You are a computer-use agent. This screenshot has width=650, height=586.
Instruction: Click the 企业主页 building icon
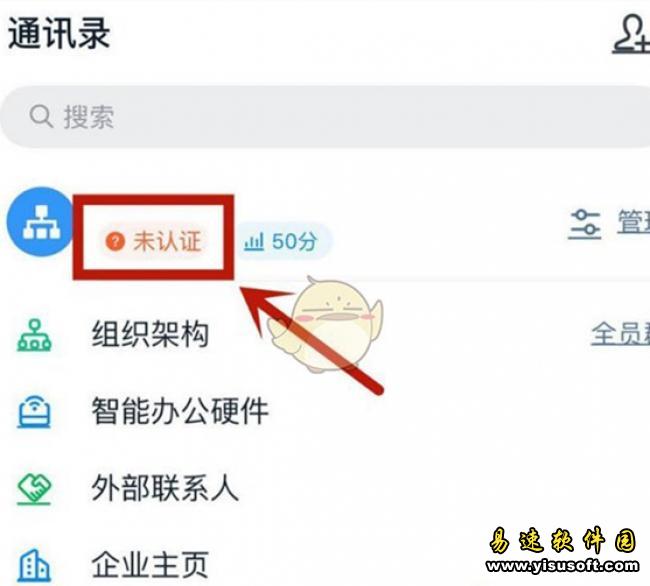tap(34, 566)
